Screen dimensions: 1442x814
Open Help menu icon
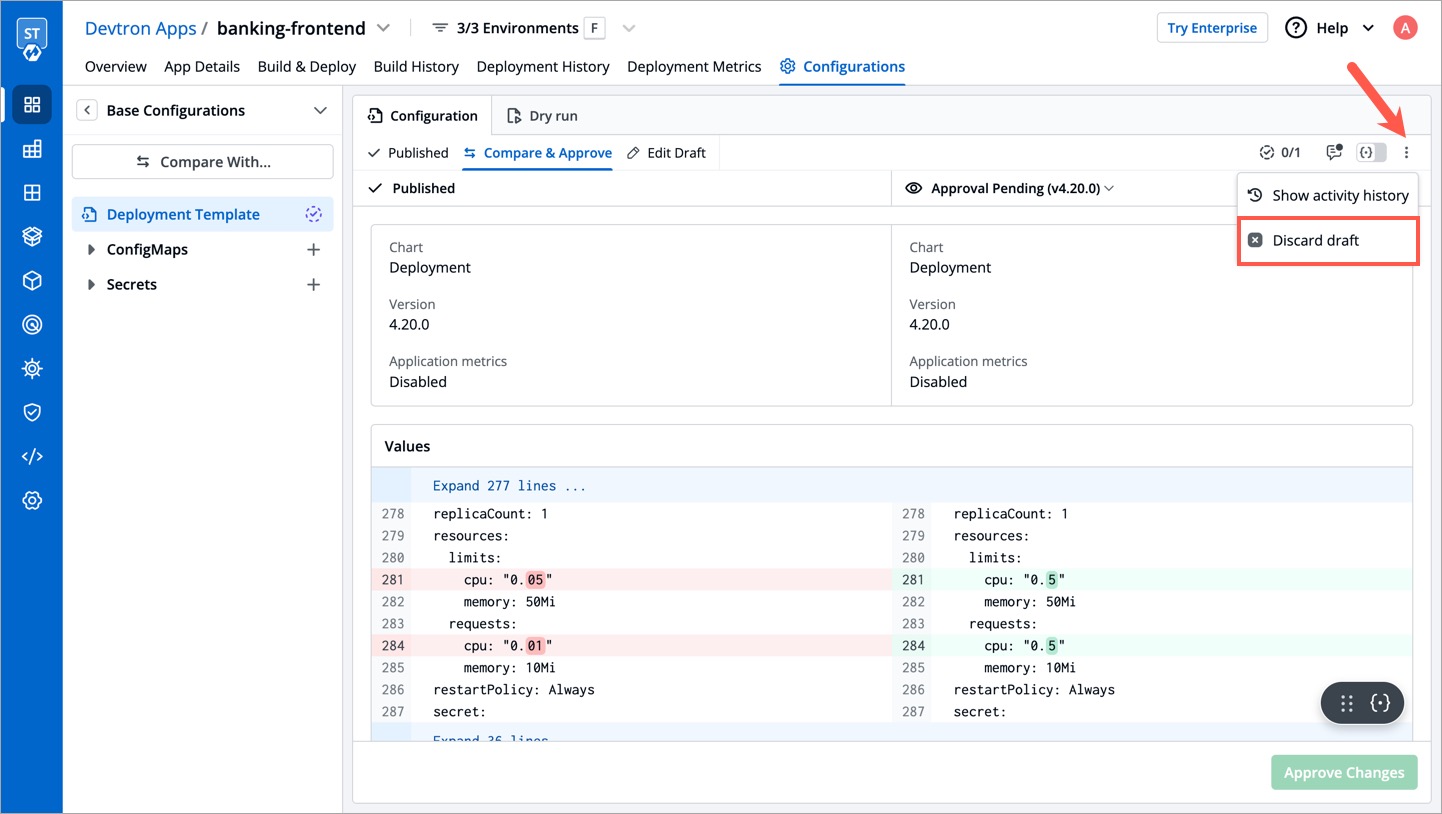pos(1296,28)
